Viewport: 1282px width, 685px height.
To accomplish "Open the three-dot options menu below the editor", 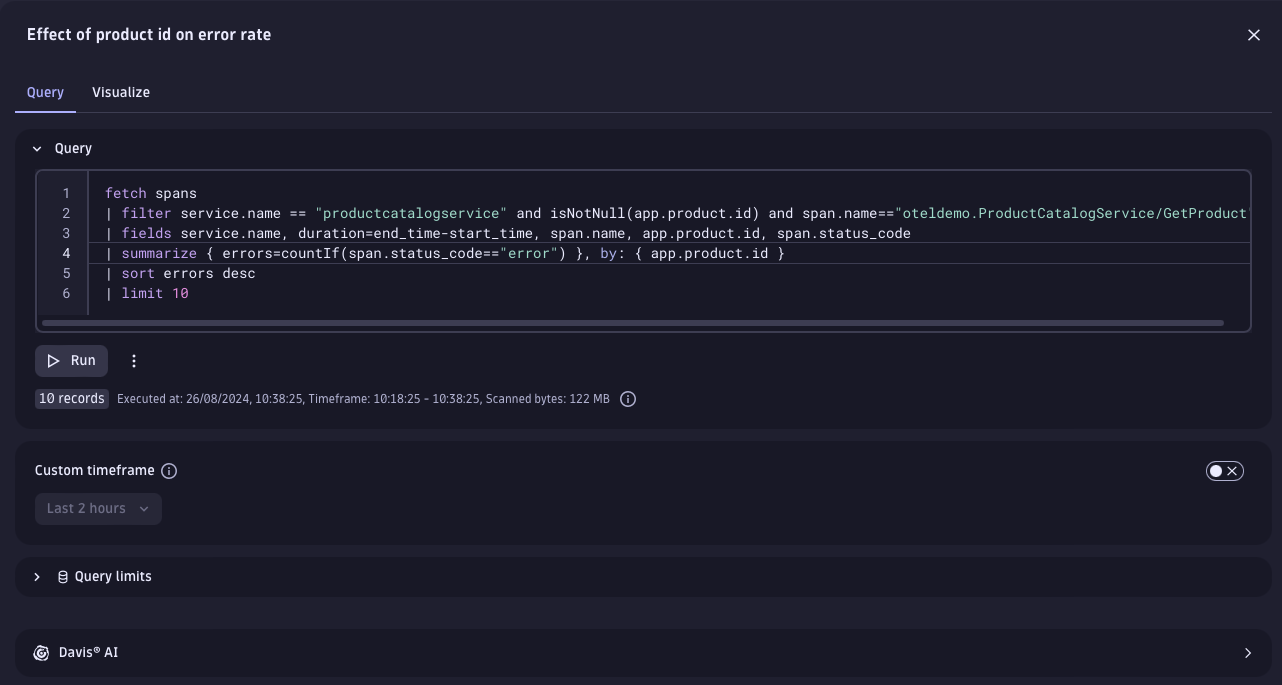I will coord(134,360).
